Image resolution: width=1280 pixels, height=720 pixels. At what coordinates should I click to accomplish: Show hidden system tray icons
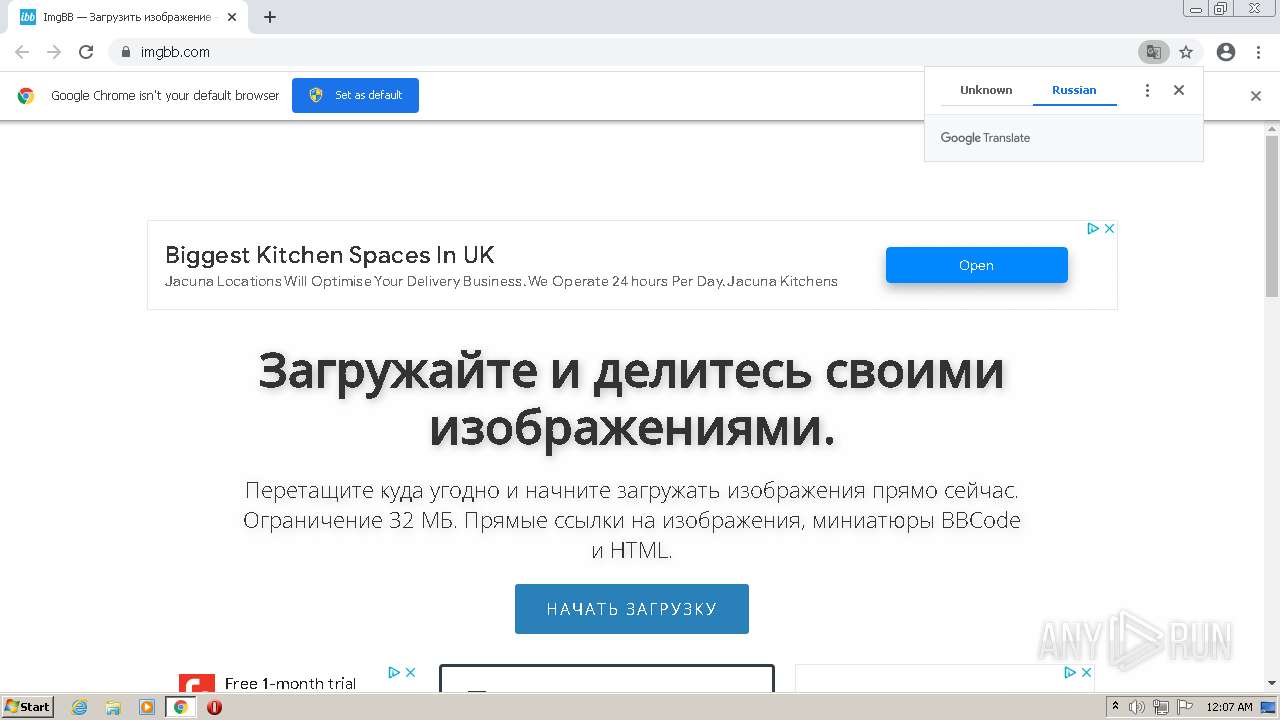(1116, 707)
